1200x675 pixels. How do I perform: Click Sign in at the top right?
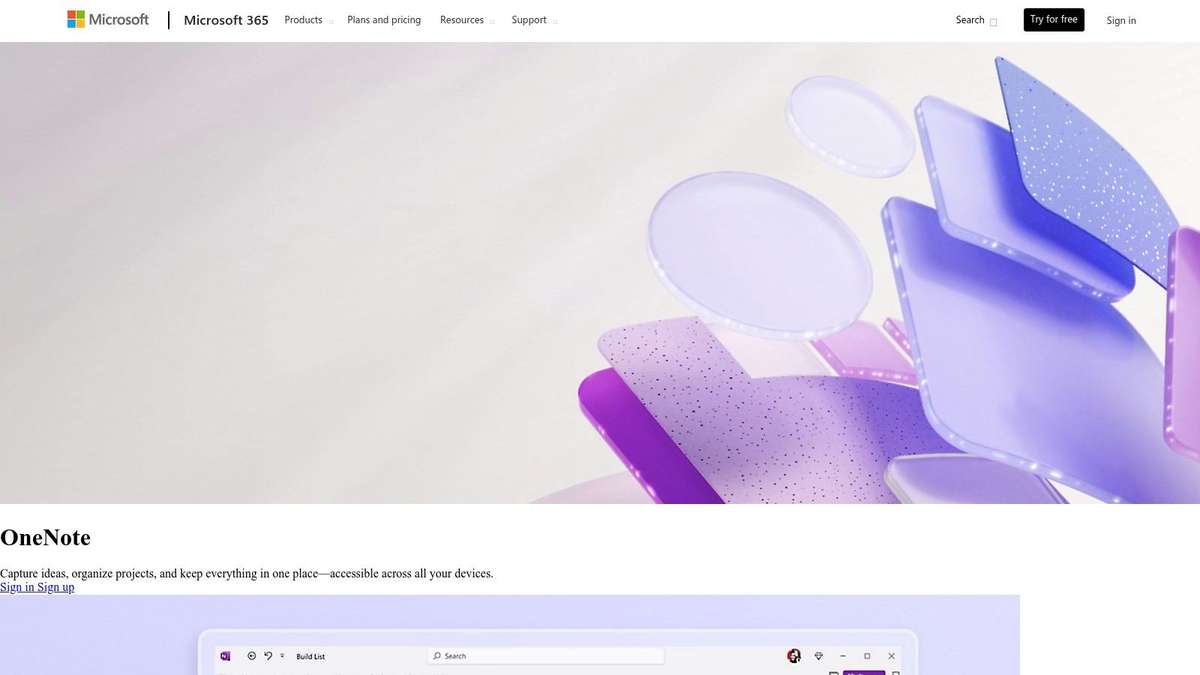(1121, 19)
